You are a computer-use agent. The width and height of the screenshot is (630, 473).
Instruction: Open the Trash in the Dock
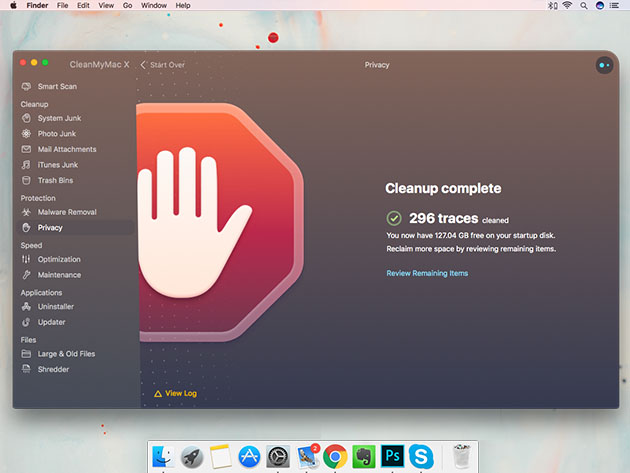[x=462, y=457]
